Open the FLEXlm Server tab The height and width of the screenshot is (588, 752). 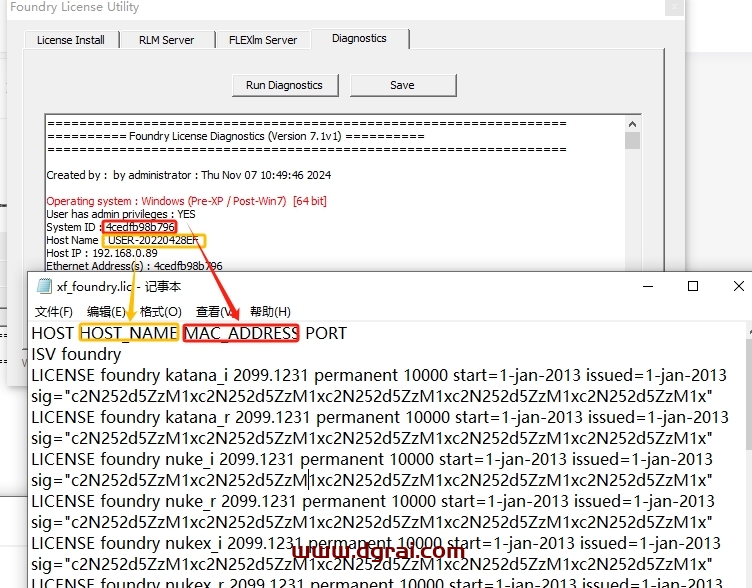[x=263, y=40]
